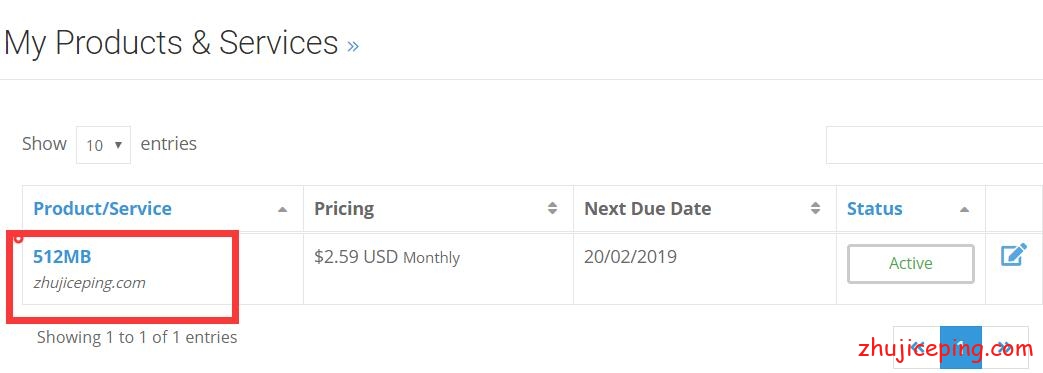Open the edit pencil icon for 512MB service
Image resolution: width=1043 pixels, height=373 pixels.
tap(1014, 254)
